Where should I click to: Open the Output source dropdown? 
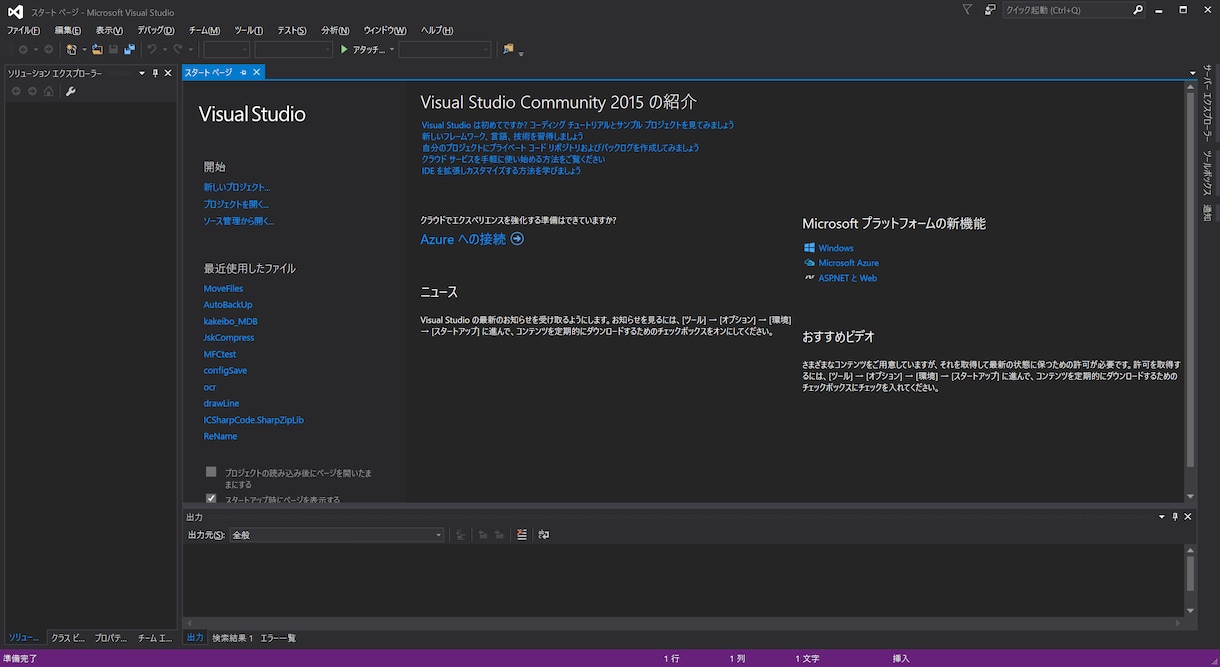[336, 535]
